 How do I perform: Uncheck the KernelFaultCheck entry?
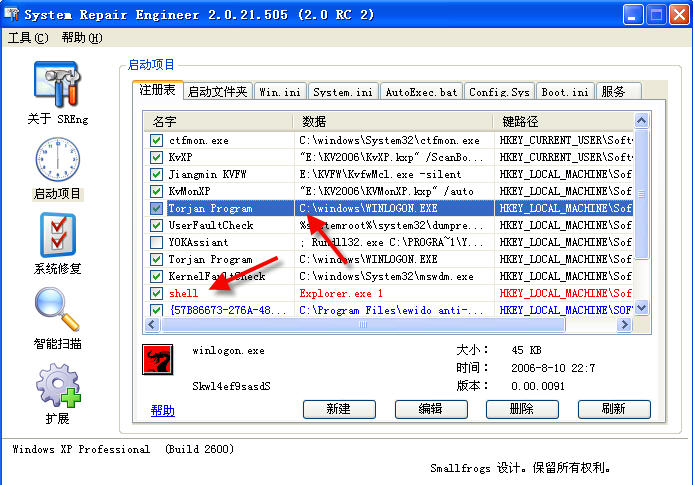pyautogui.click(x=156, y=276)
